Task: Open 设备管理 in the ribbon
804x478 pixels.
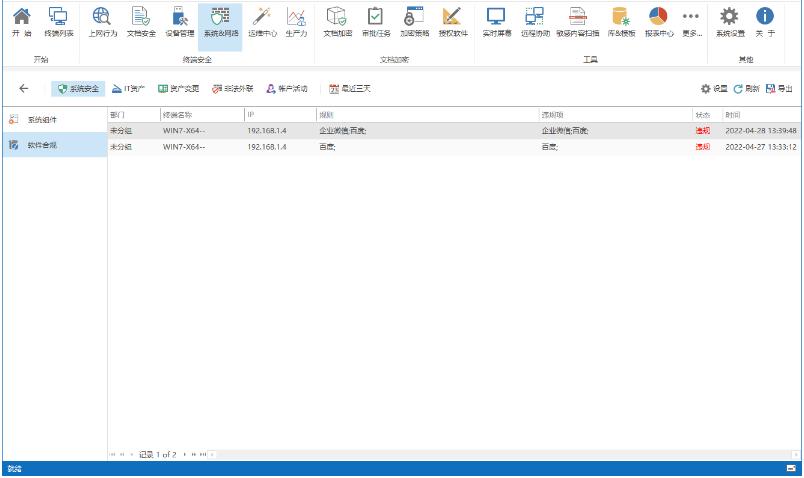Action: [180, 22]
